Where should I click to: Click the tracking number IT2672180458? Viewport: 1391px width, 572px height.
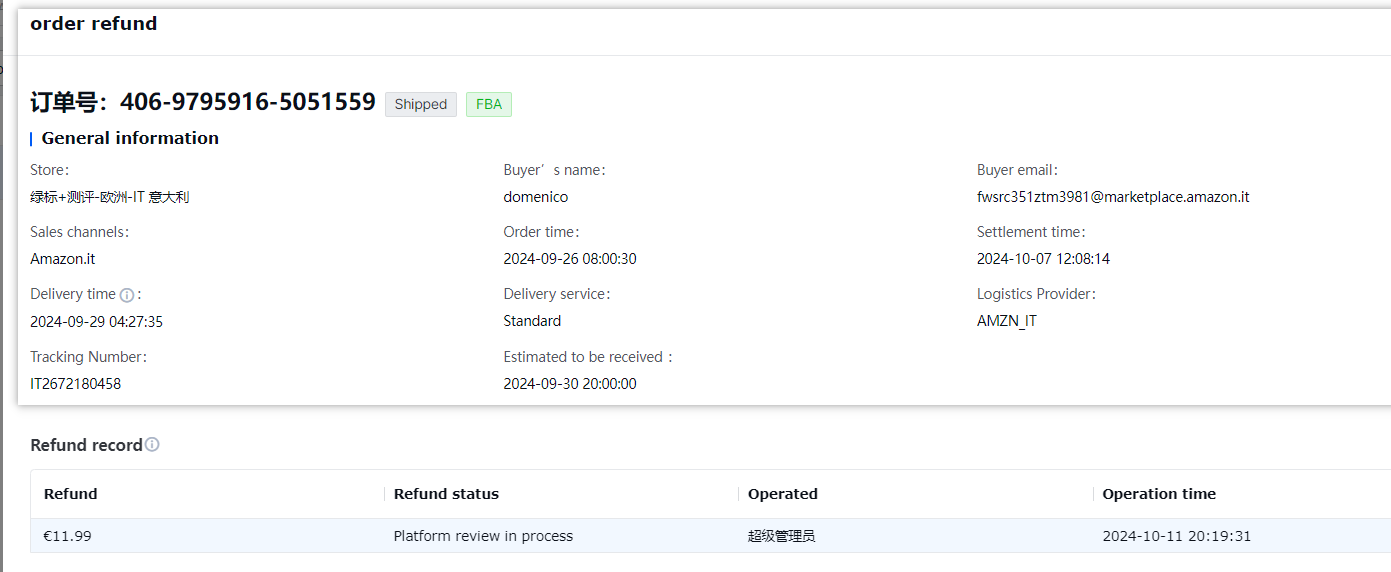pyautogui.click(x=75, y=384)
